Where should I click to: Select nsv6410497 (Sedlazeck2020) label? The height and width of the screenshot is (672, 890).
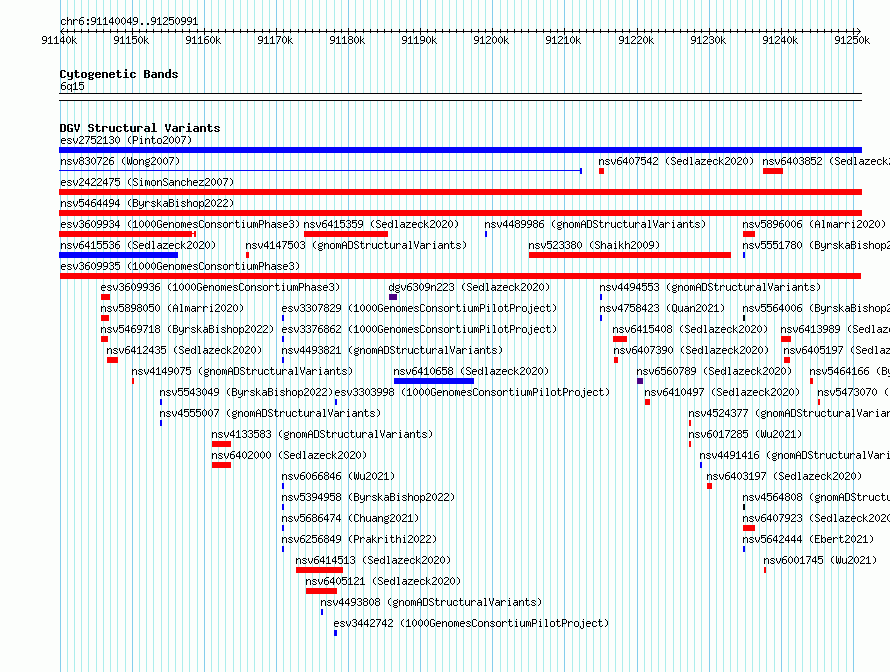click(722, 392)
